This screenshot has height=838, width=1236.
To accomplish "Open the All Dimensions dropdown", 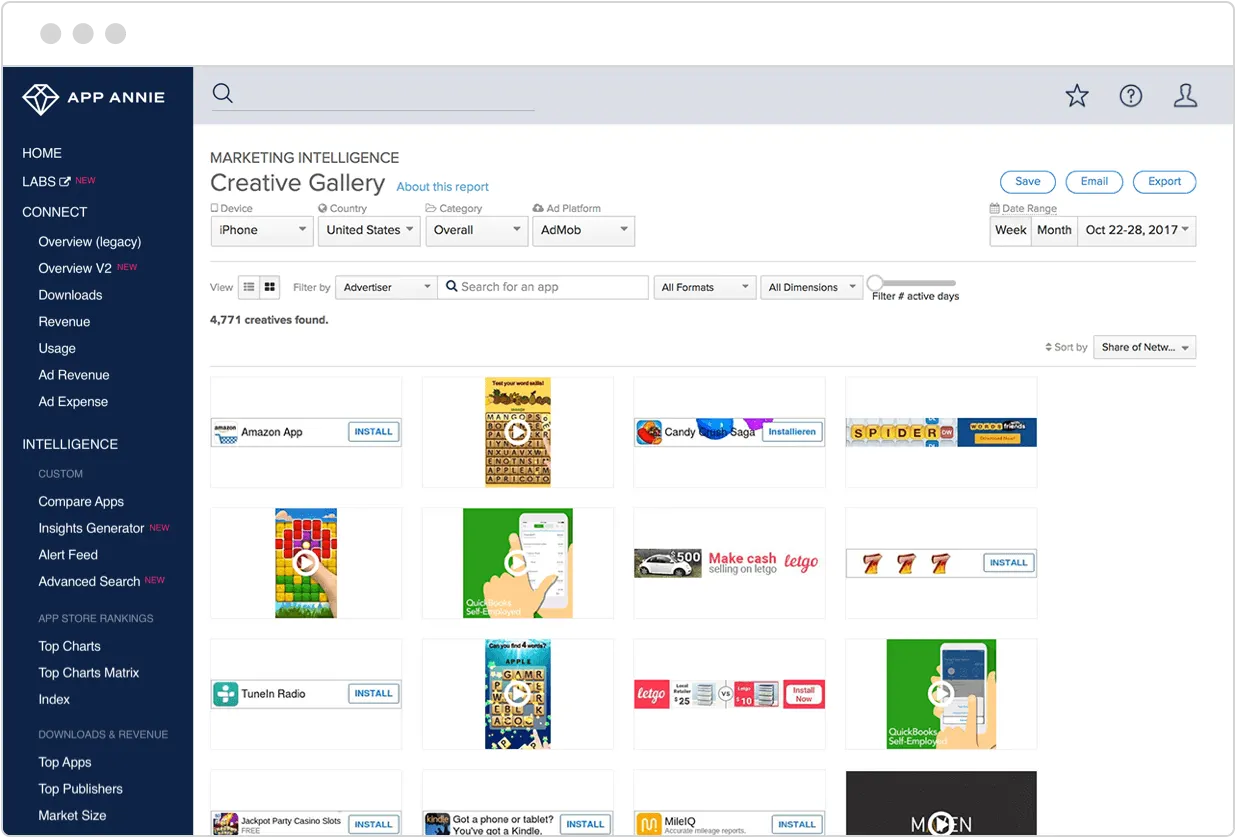I will tap(811, 287).
